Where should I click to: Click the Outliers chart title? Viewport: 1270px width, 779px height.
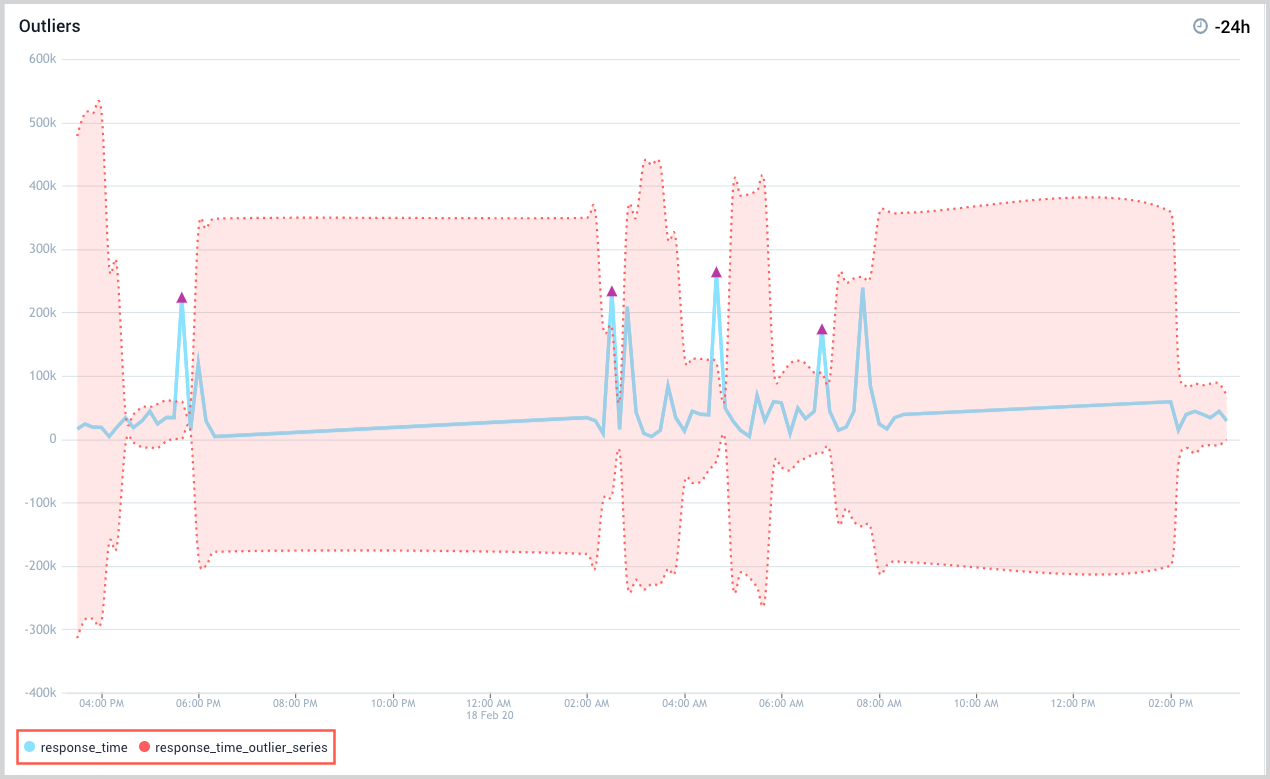(50, 26)
